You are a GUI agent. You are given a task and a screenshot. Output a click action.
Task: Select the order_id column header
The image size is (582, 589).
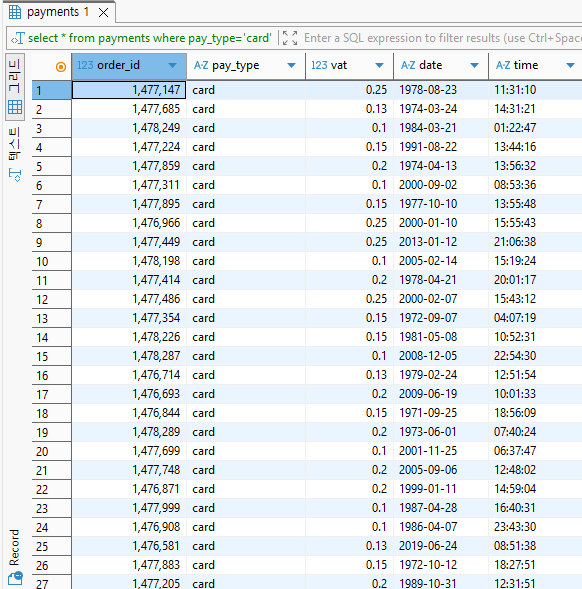129,66
